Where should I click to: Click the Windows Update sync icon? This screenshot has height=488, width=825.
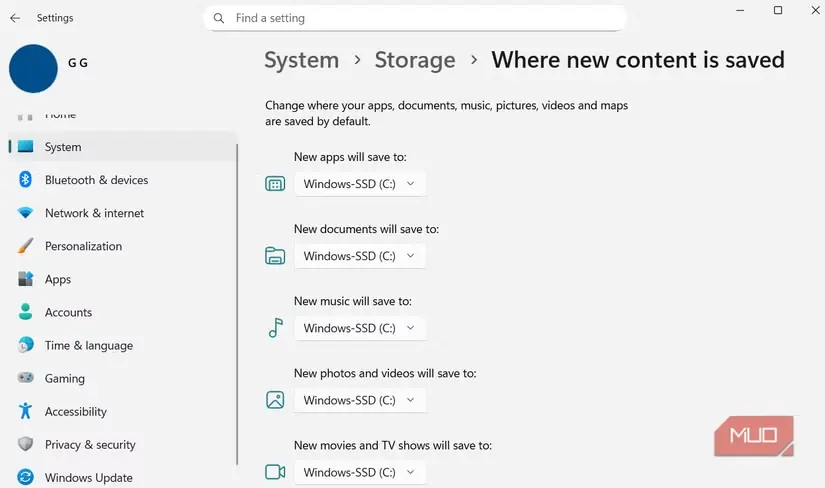coord(25,477)
